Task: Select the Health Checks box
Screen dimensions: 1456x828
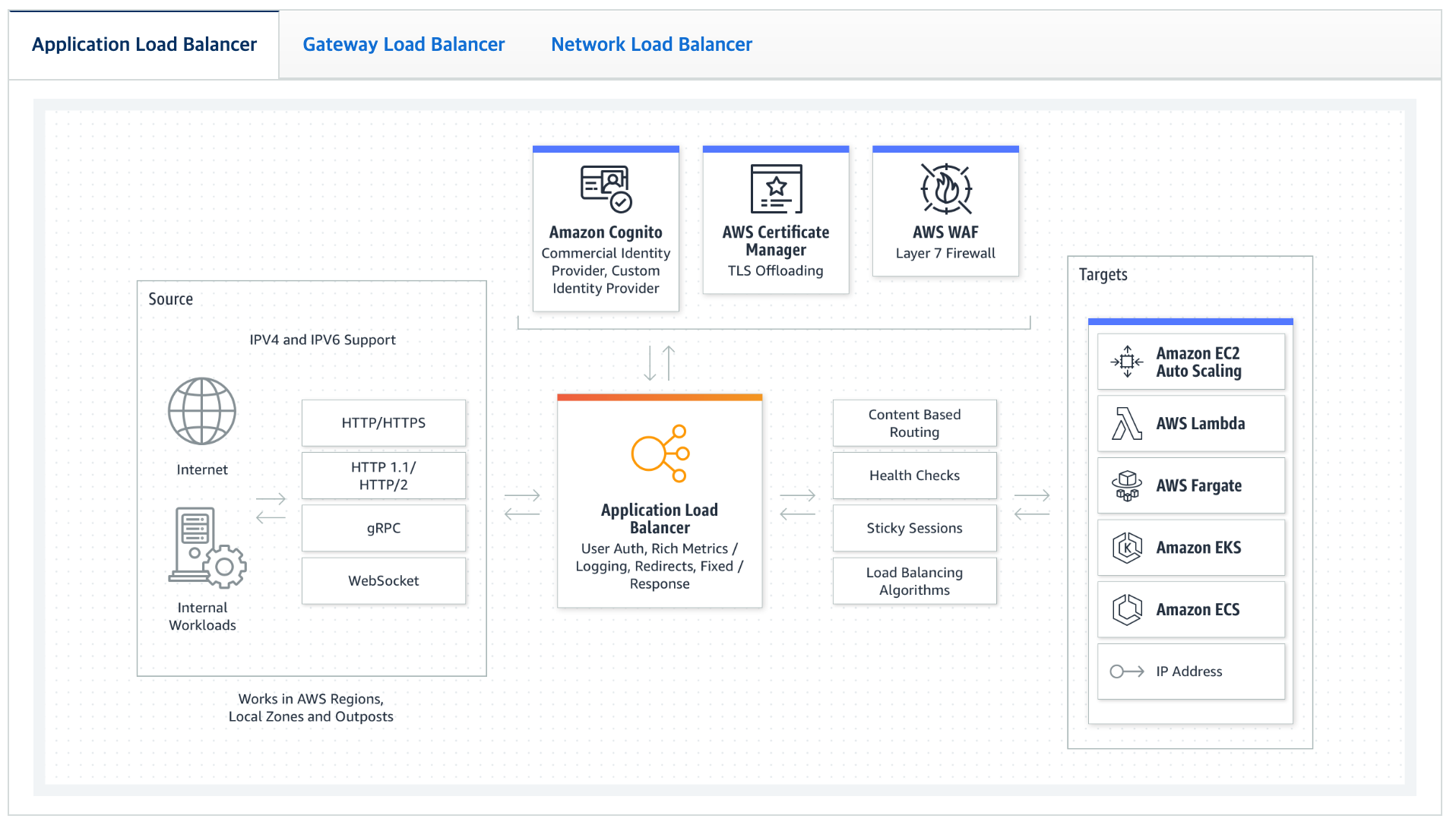Action: click(x=915, y=476)
